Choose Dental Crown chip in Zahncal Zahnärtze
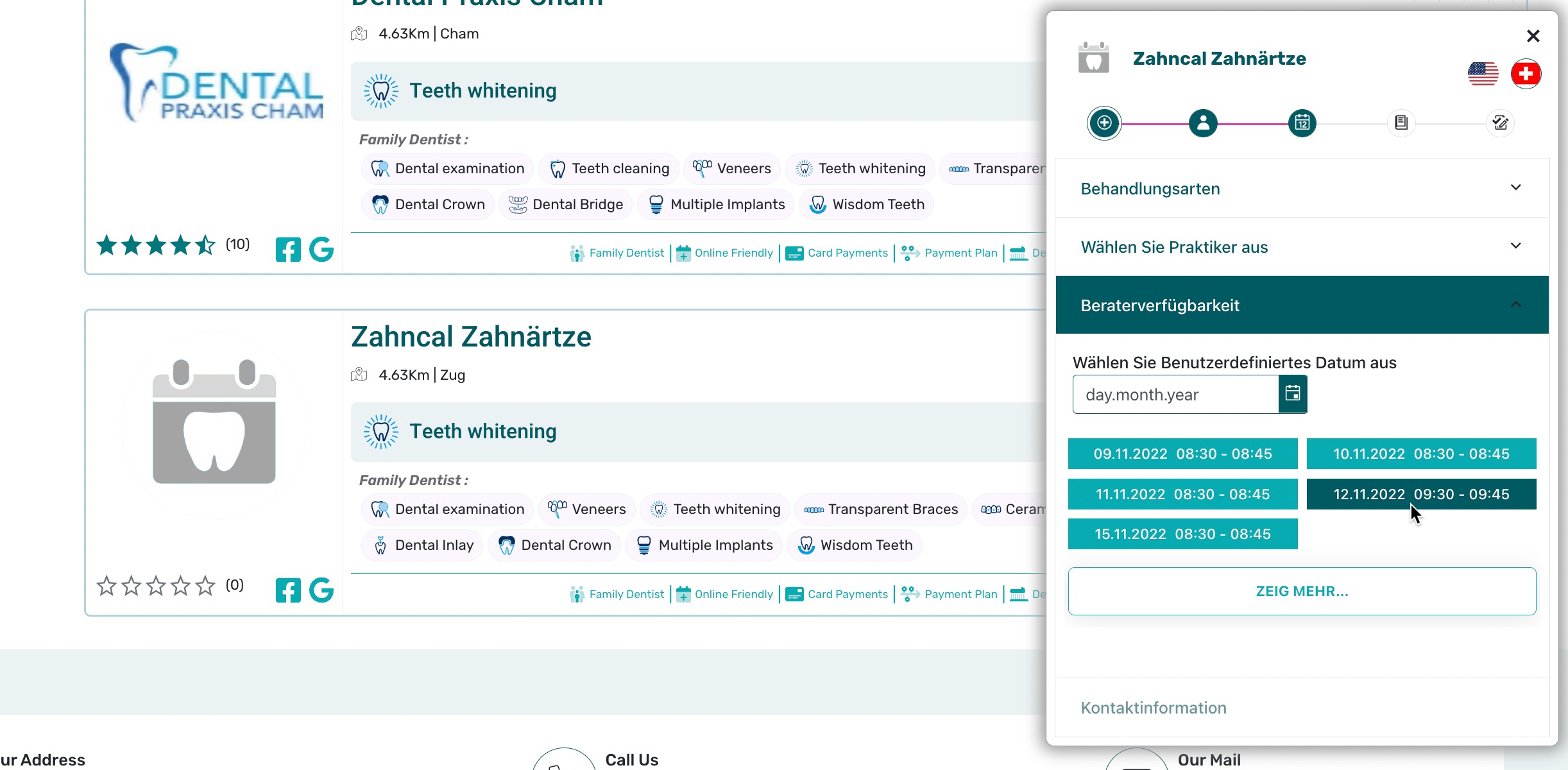The height and width of the screenshot is (770, 1568). click(x=554, y=545)
